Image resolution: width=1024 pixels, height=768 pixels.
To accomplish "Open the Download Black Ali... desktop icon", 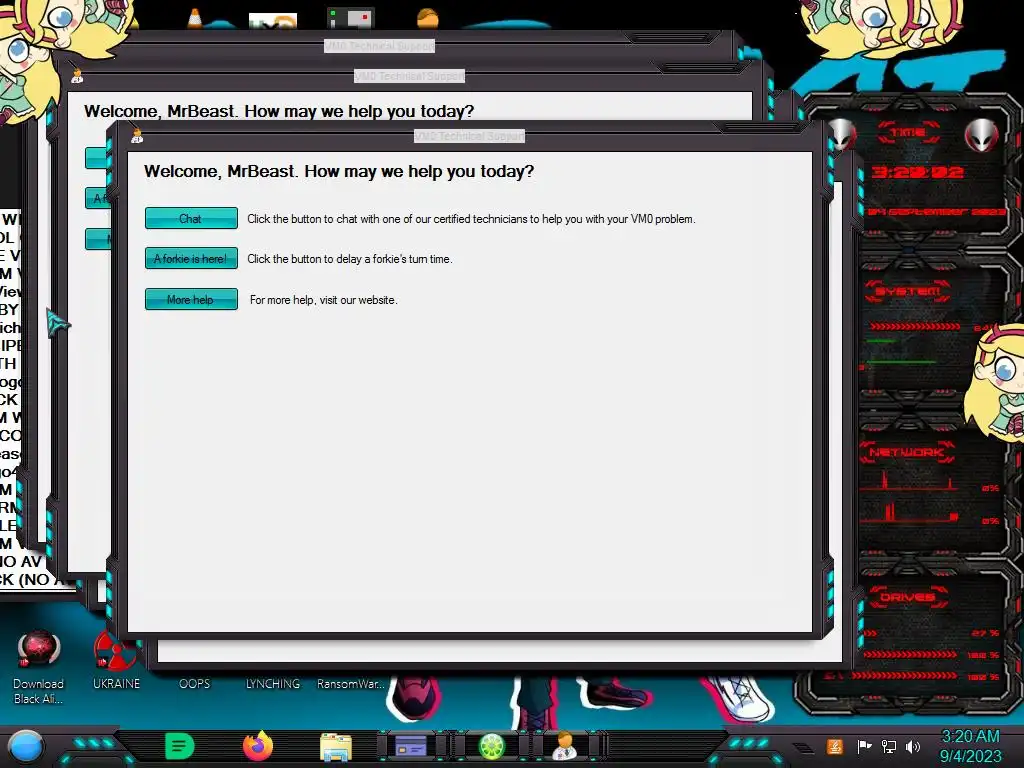I will [39, 667].
